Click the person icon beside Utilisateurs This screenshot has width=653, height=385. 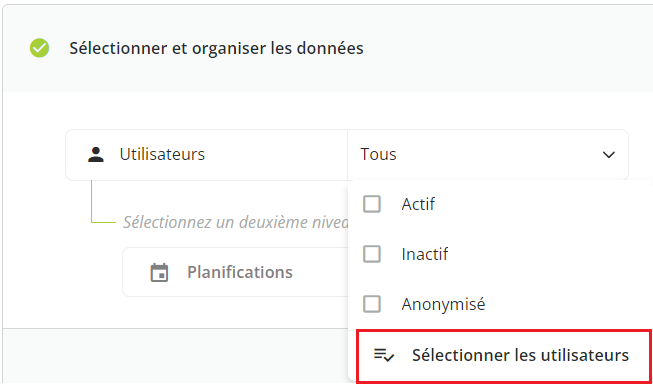(x=96, y=155)
